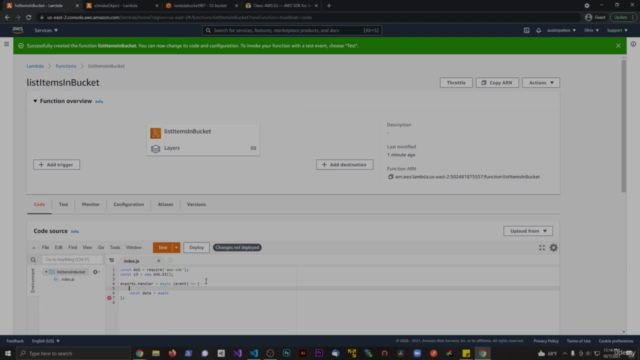Viewport: 640px width, 360px height.
Task: Open the left navigation hamburger menu
Action: [7, 44]
